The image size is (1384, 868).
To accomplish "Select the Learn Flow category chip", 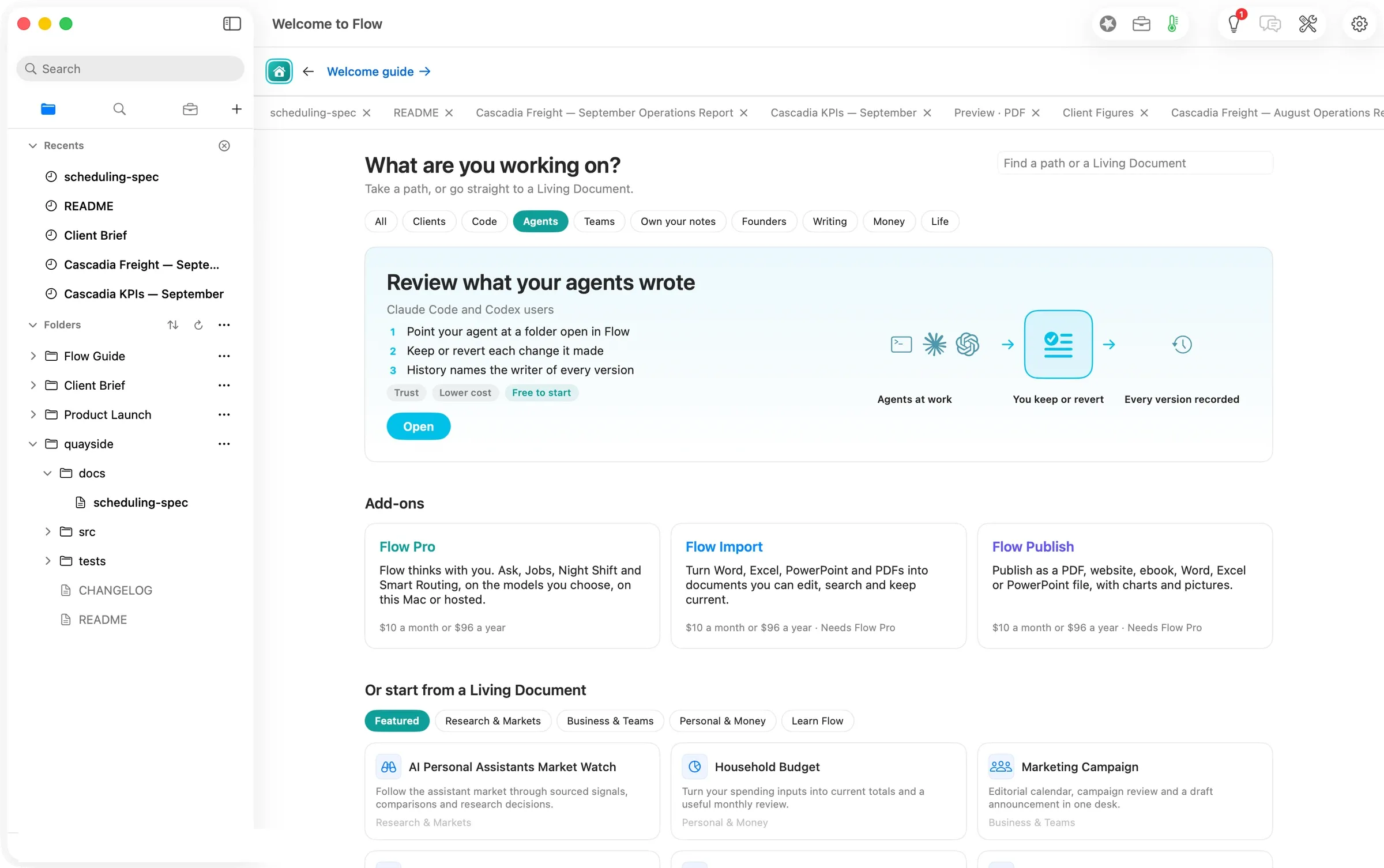I will pos(817,721).
